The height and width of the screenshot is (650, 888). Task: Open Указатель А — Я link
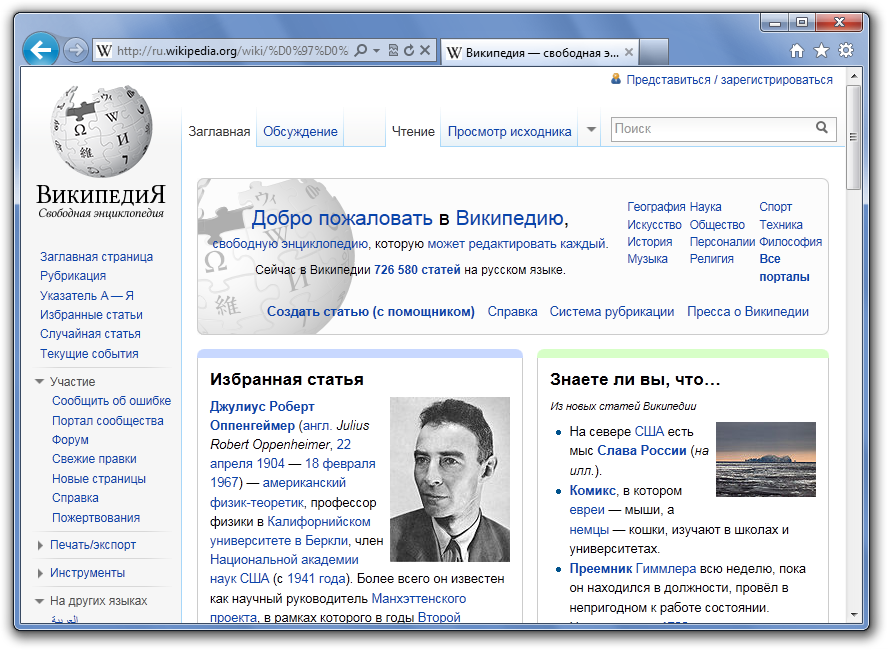coord(87,296)
